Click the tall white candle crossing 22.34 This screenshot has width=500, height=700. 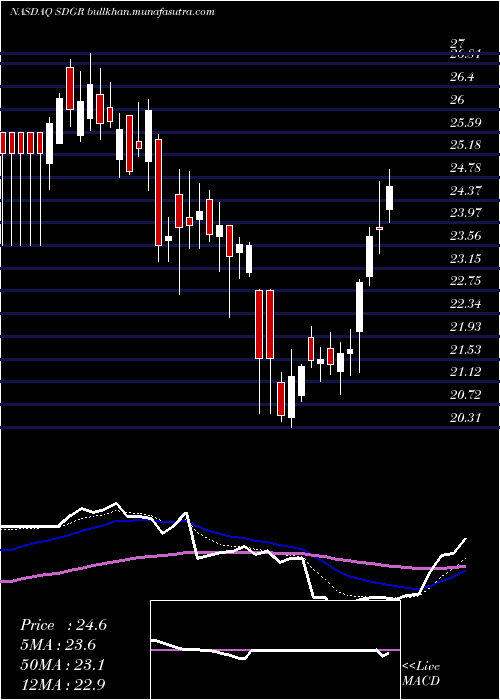coord(359,307)
